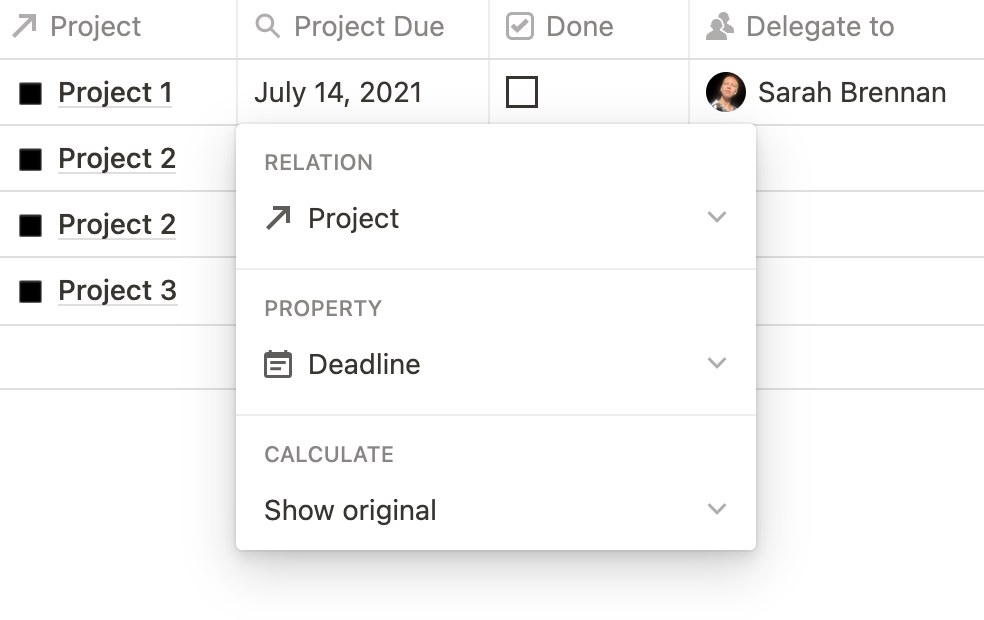Toggle the Done checkbox for Project 1
Screen dimensions: 984x620
pos(521,92)
